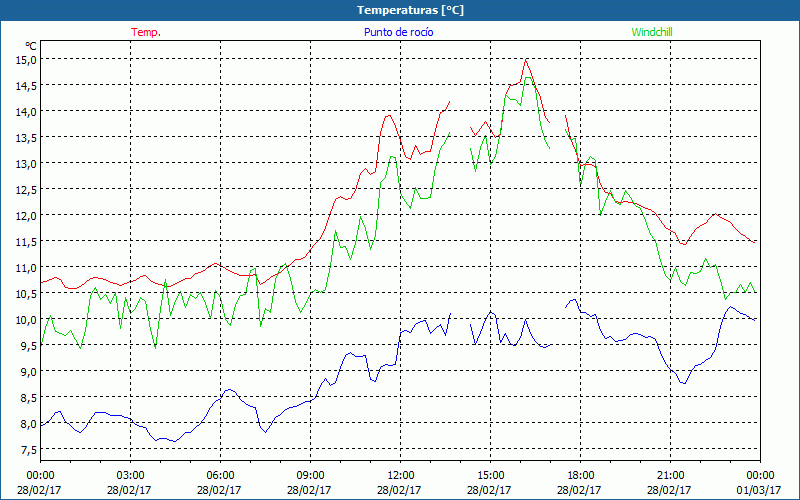Click the 15,0 y-axis value
Screen dimensions: 800x500
click(x=27, y=60)
